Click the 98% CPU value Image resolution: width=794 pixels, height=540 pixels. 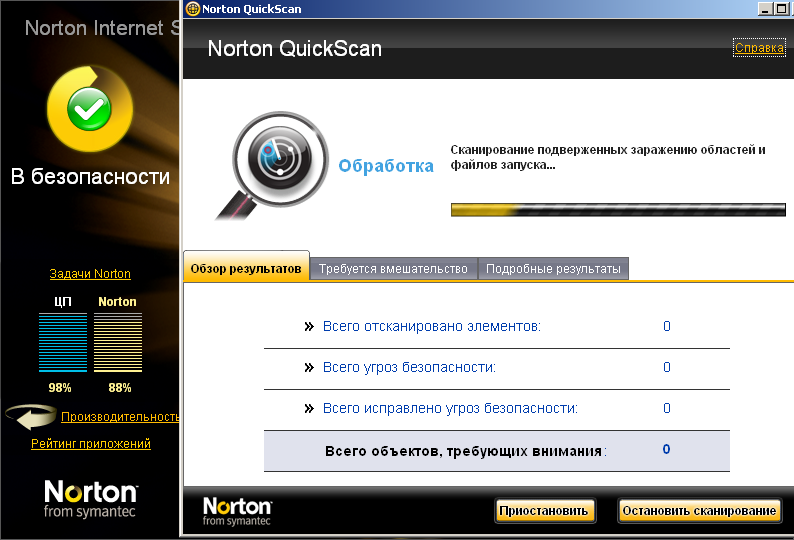pyautogui.click(x=60, y=388)
